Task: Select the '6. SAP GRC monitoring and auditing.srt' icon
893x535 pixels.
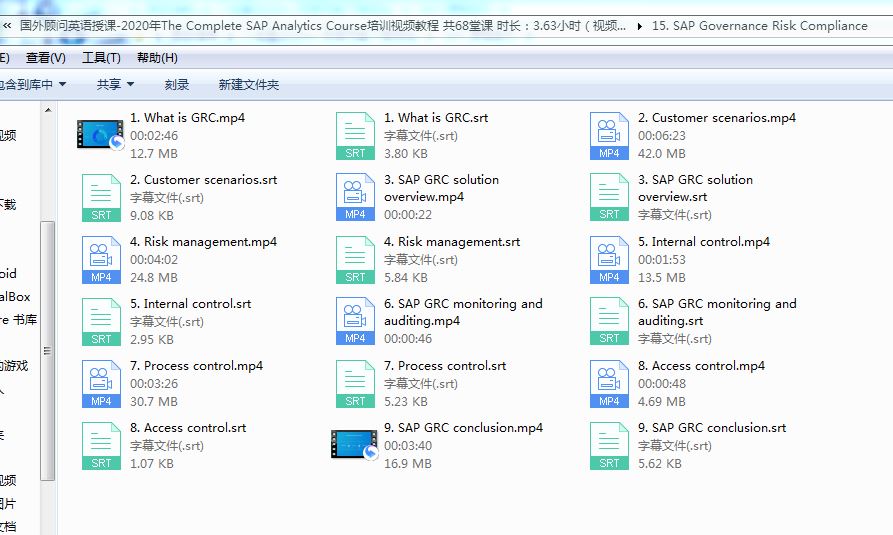Action: pos(609,321)
